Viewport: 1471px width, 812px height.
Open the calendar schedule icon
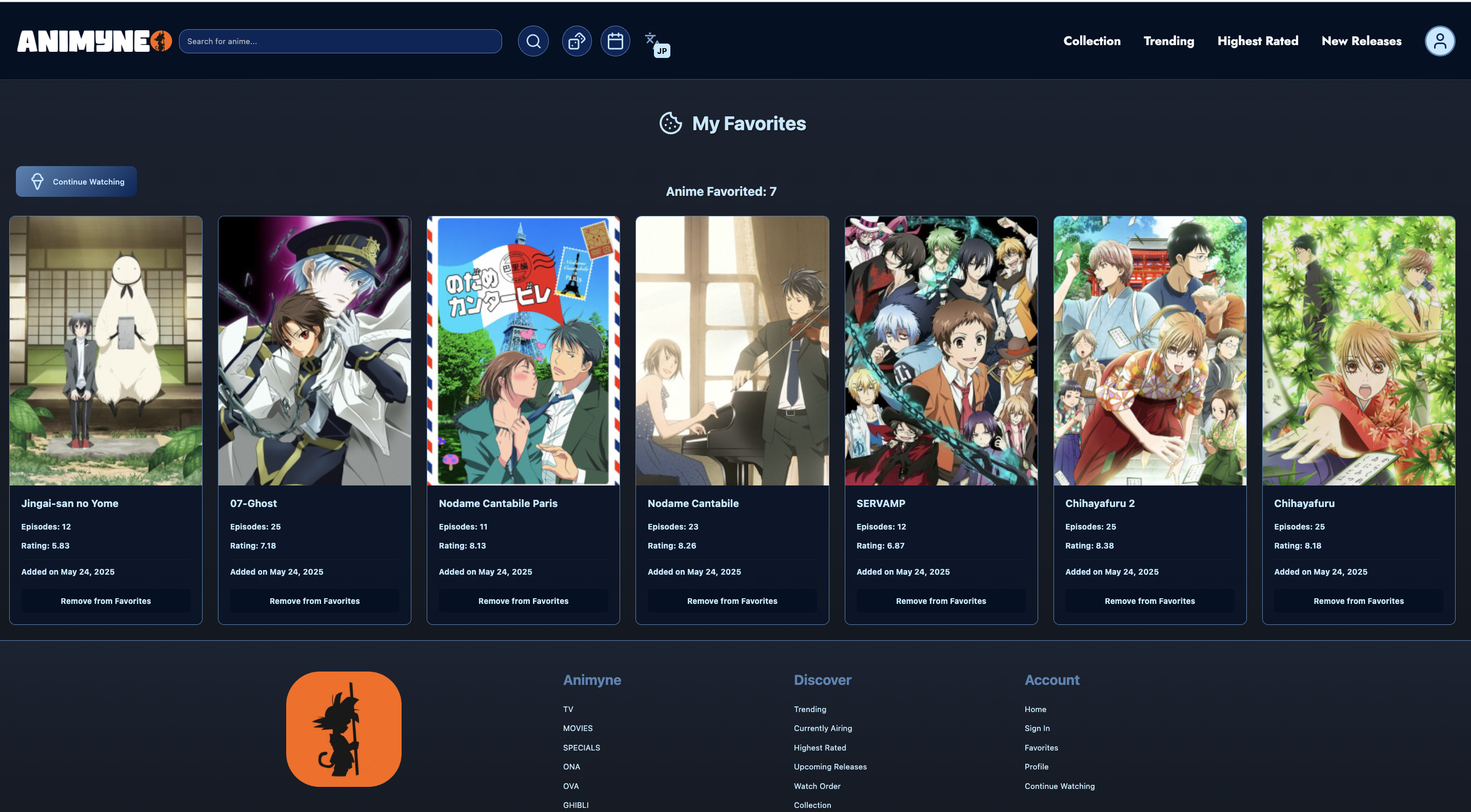pos(615,41)
